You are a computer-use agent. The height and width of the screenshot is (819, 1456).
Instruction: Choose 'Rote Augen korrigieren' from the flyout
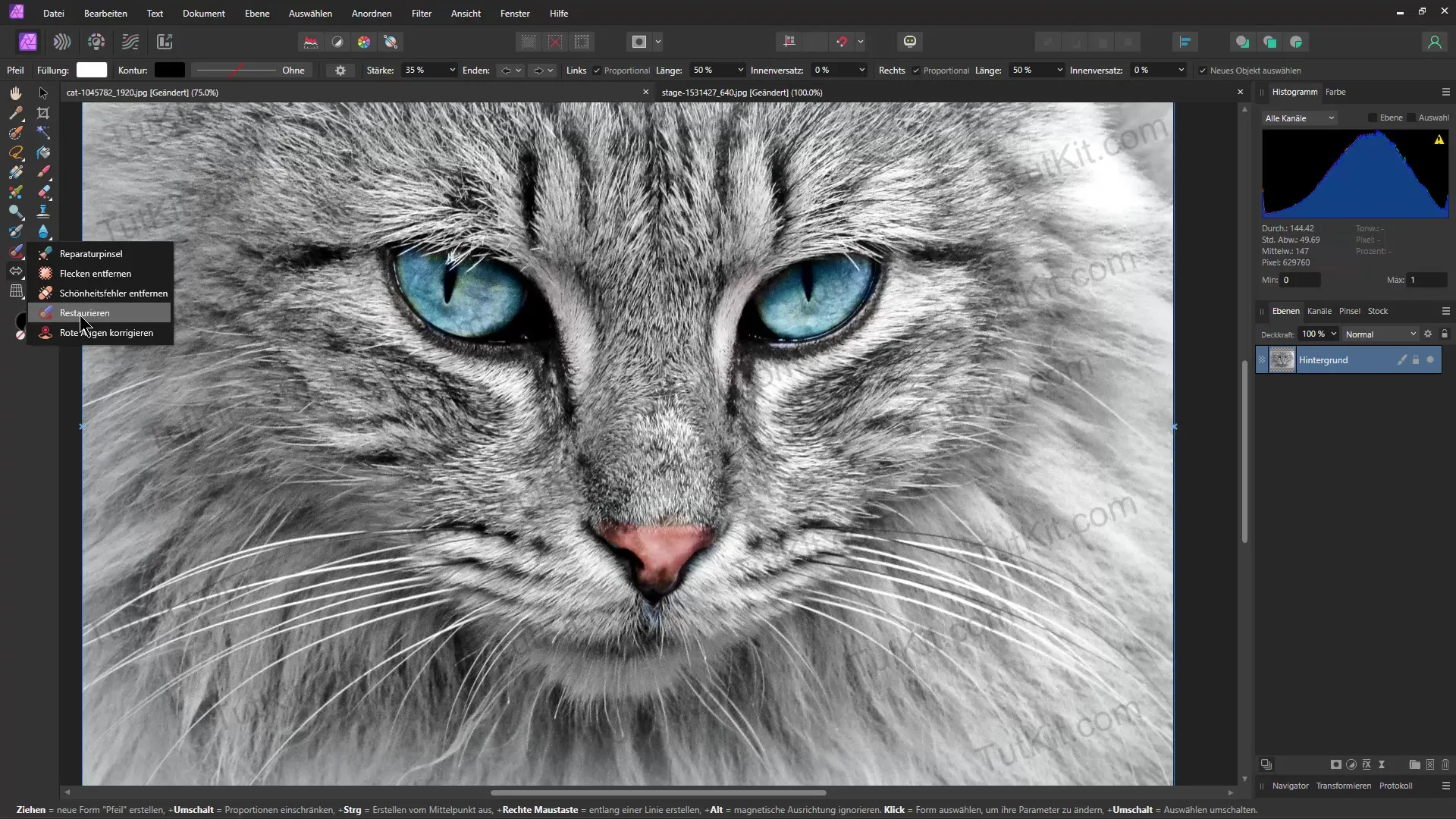[100, 333]
